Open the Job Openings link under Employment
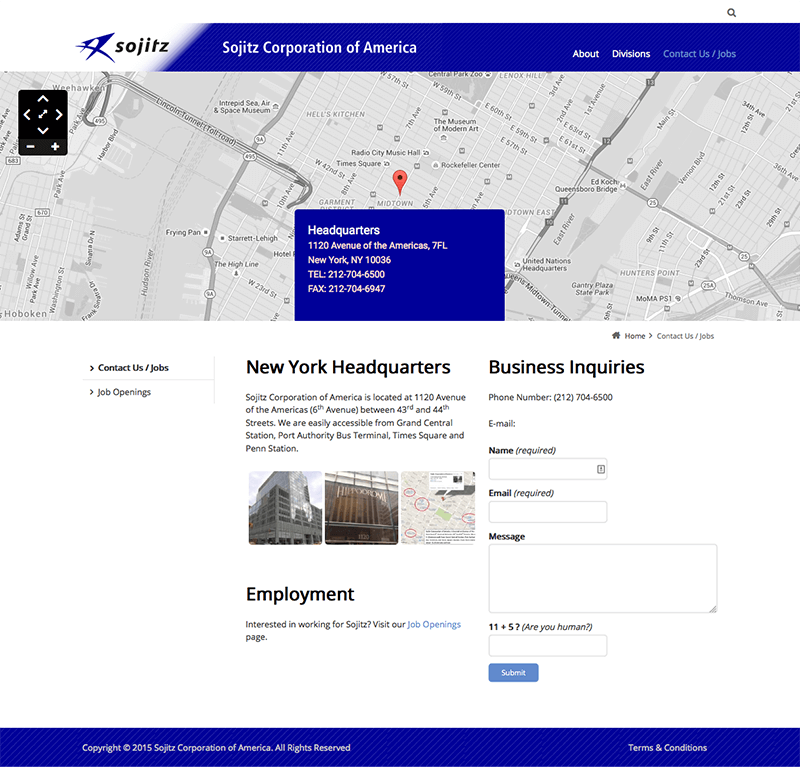 click(434, 623)
